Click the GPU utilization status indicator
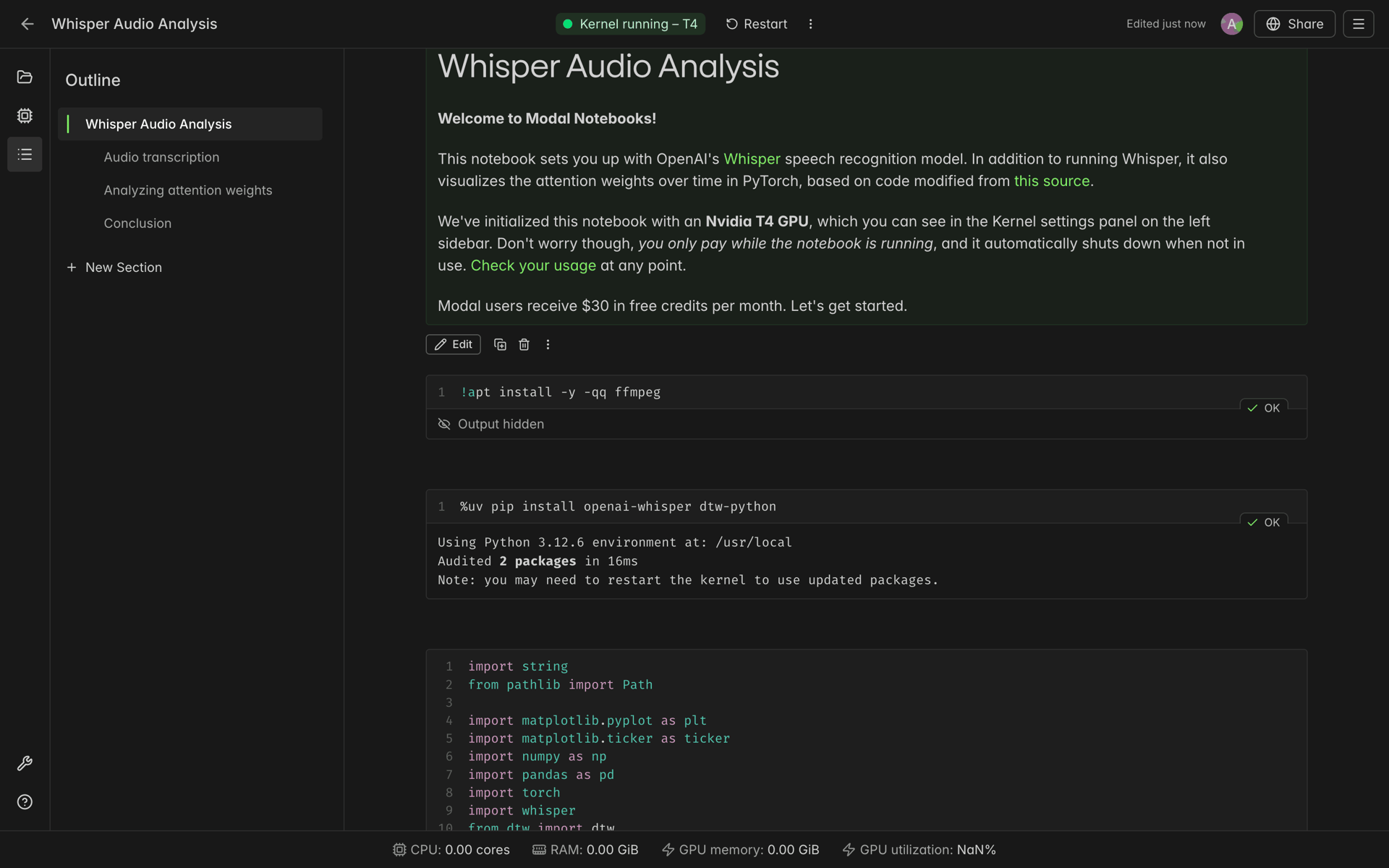Screen dimensions: 1389x868 (919, 850)
